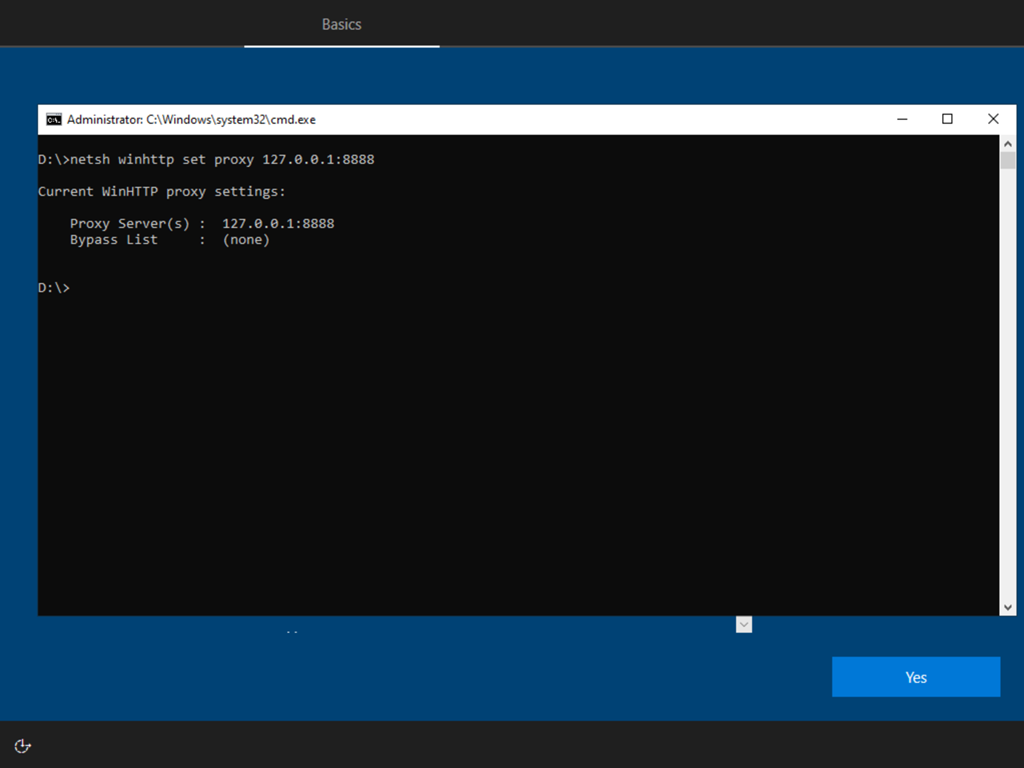The height and width of the screenshot is (768, 1024).
Task: Click the cmd.exe icon in the title bar
Action: (54, 119)
